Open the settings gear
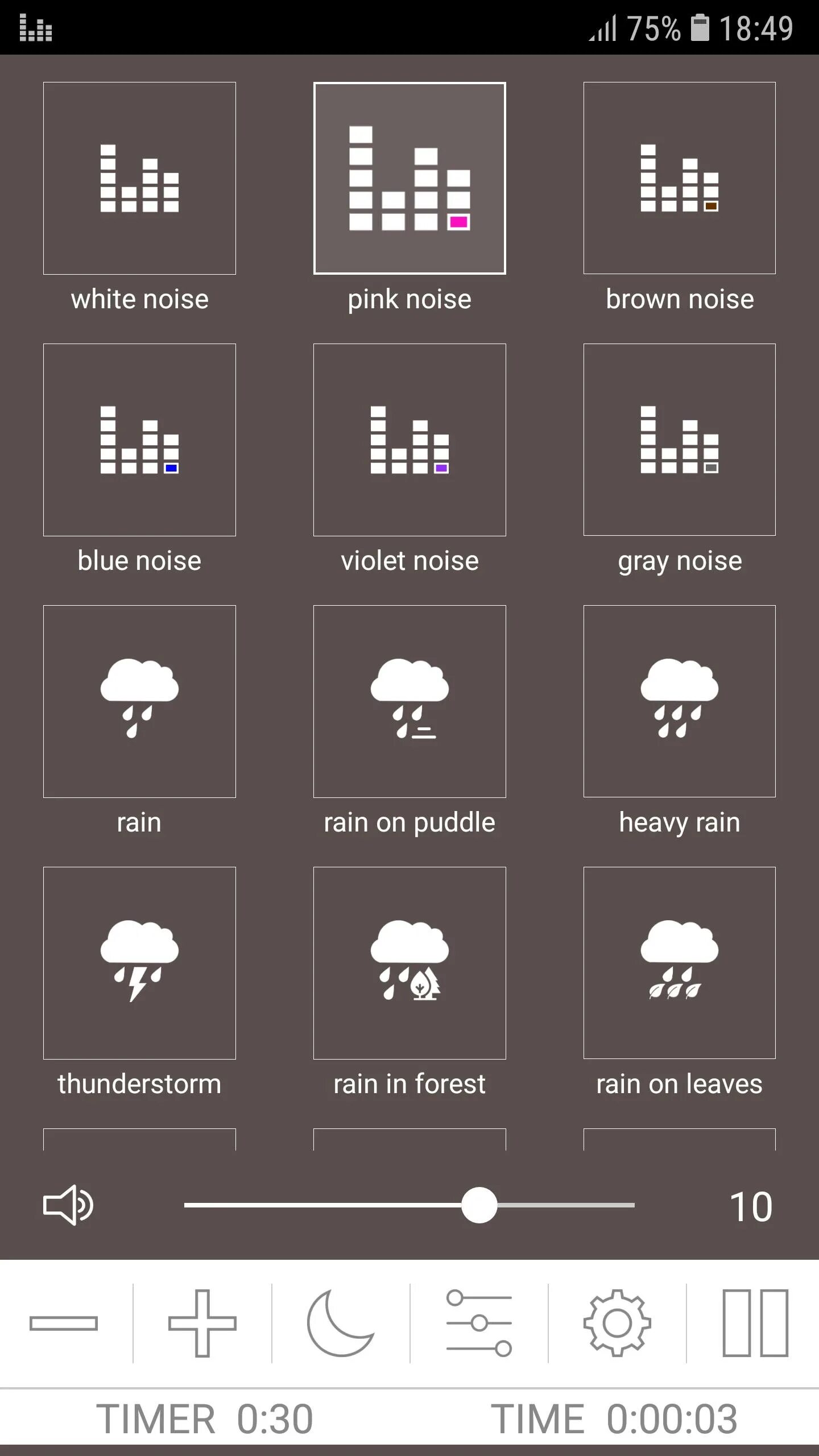The image size is (819, 1456). (x=617, y=1323)
